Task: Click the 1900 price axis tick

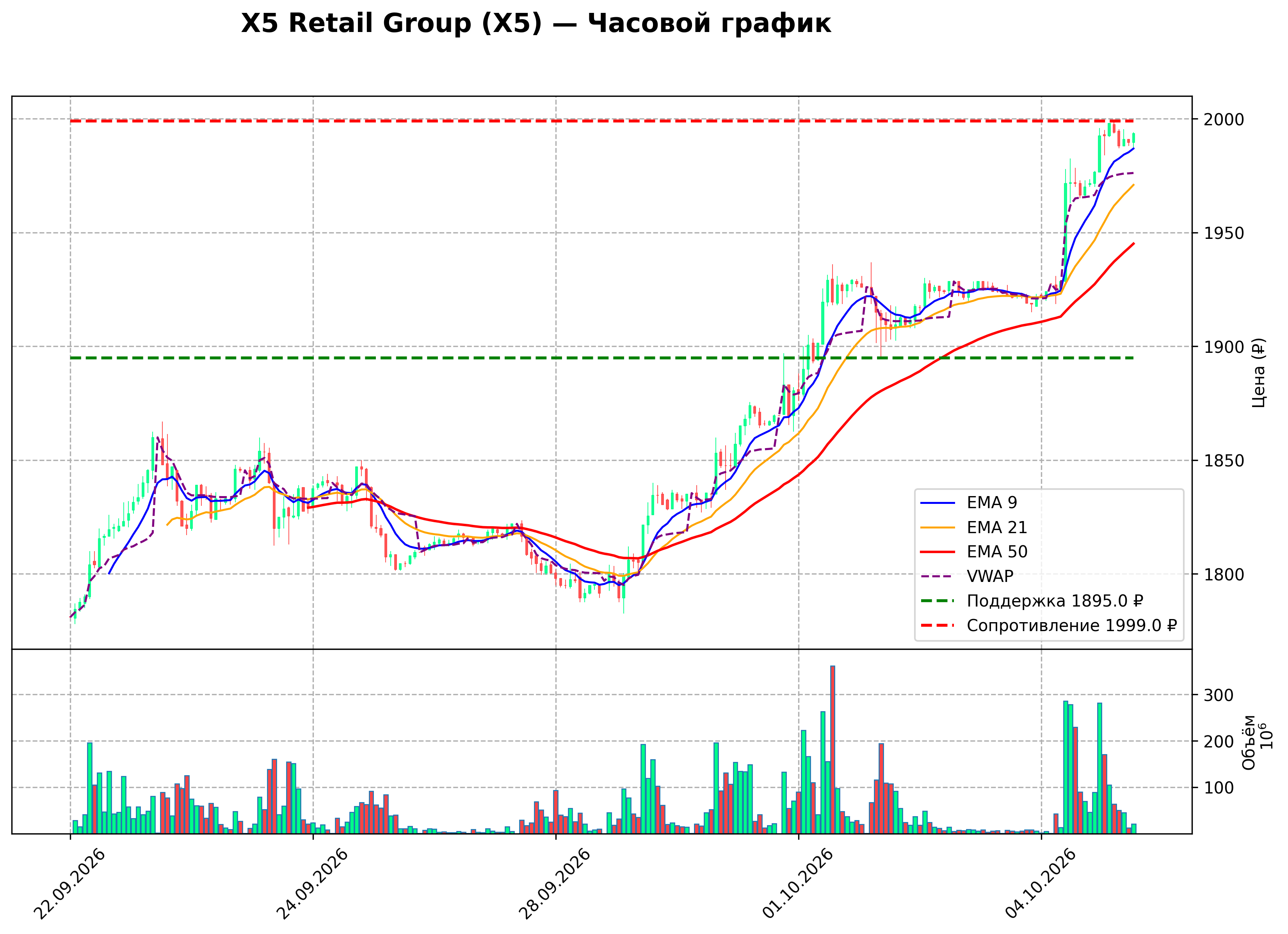Action: (x=1224, y=347)
